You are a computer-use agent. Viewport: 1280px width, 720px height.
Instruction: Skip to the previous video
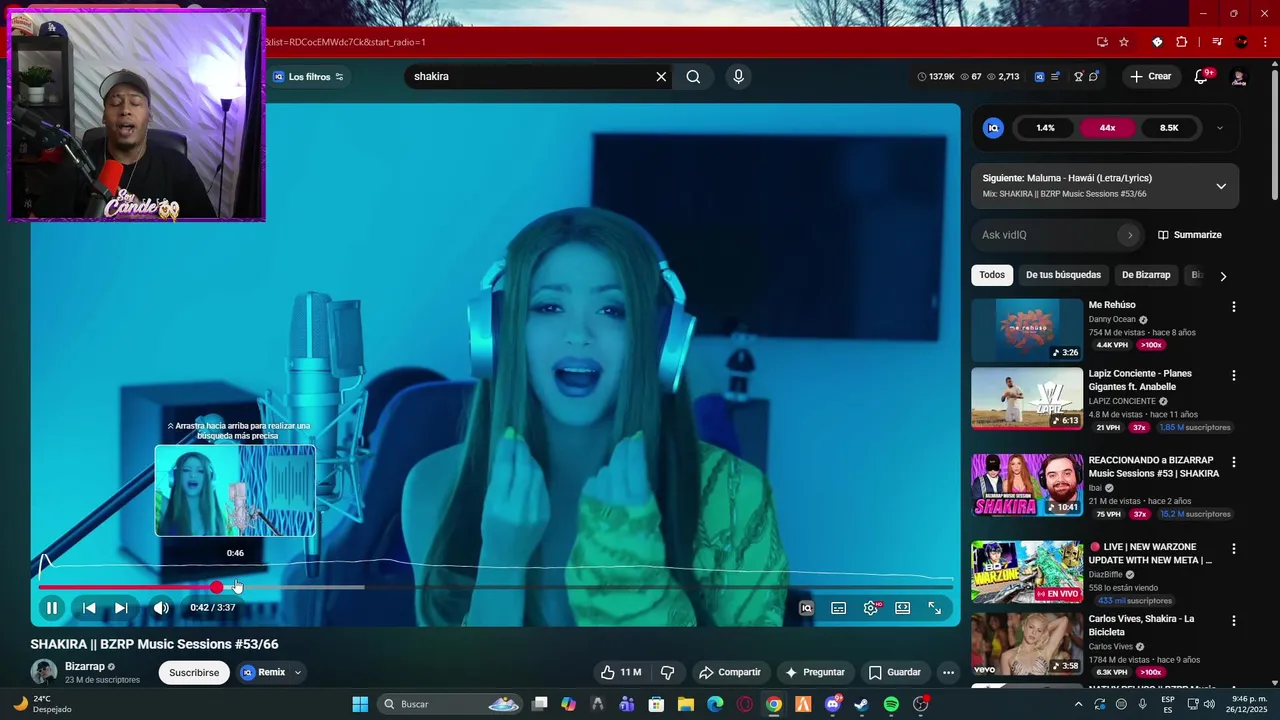pyautogui.click(x=89, y=608)
